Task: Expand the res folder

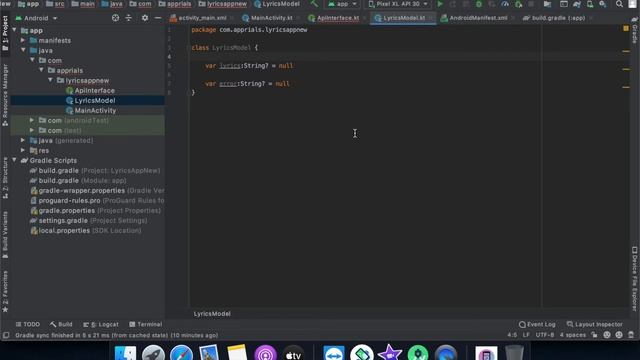Action: 23,150
